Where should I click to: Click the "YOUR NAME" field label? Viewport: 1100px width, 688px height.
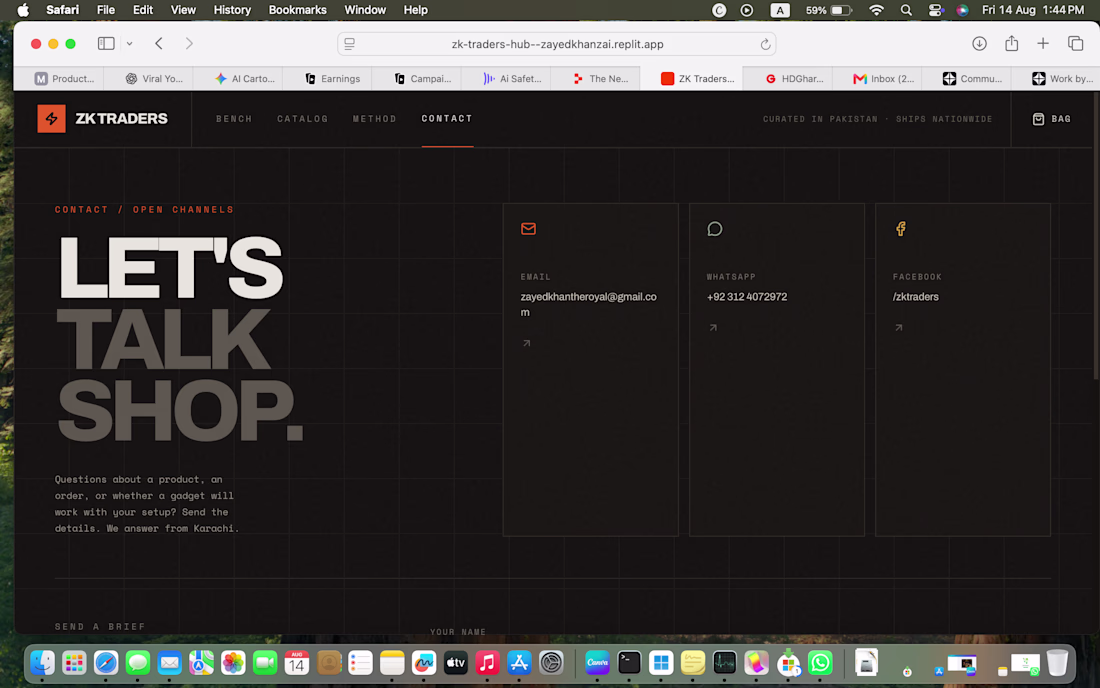458,631
